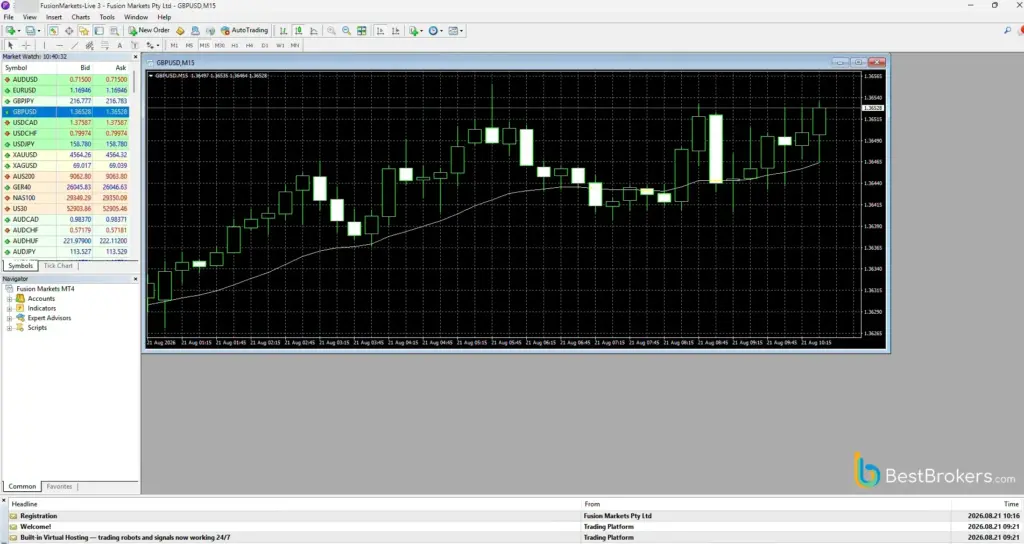The width and height of the screenshot is (1024, 544).
Task: Close the Market Watch panel
Action: pyautogui.click(x=135, y=57)
